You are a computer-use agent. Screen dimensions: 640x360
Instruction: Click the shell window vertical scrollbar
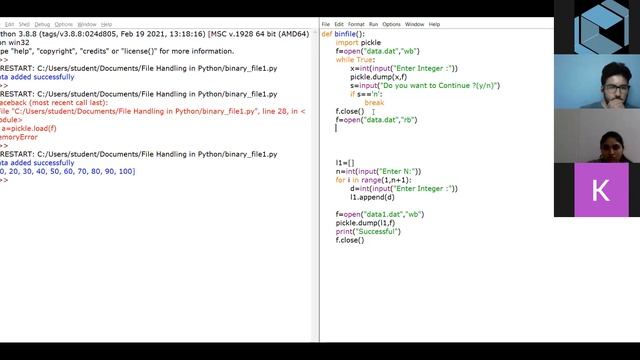[315, 186]
